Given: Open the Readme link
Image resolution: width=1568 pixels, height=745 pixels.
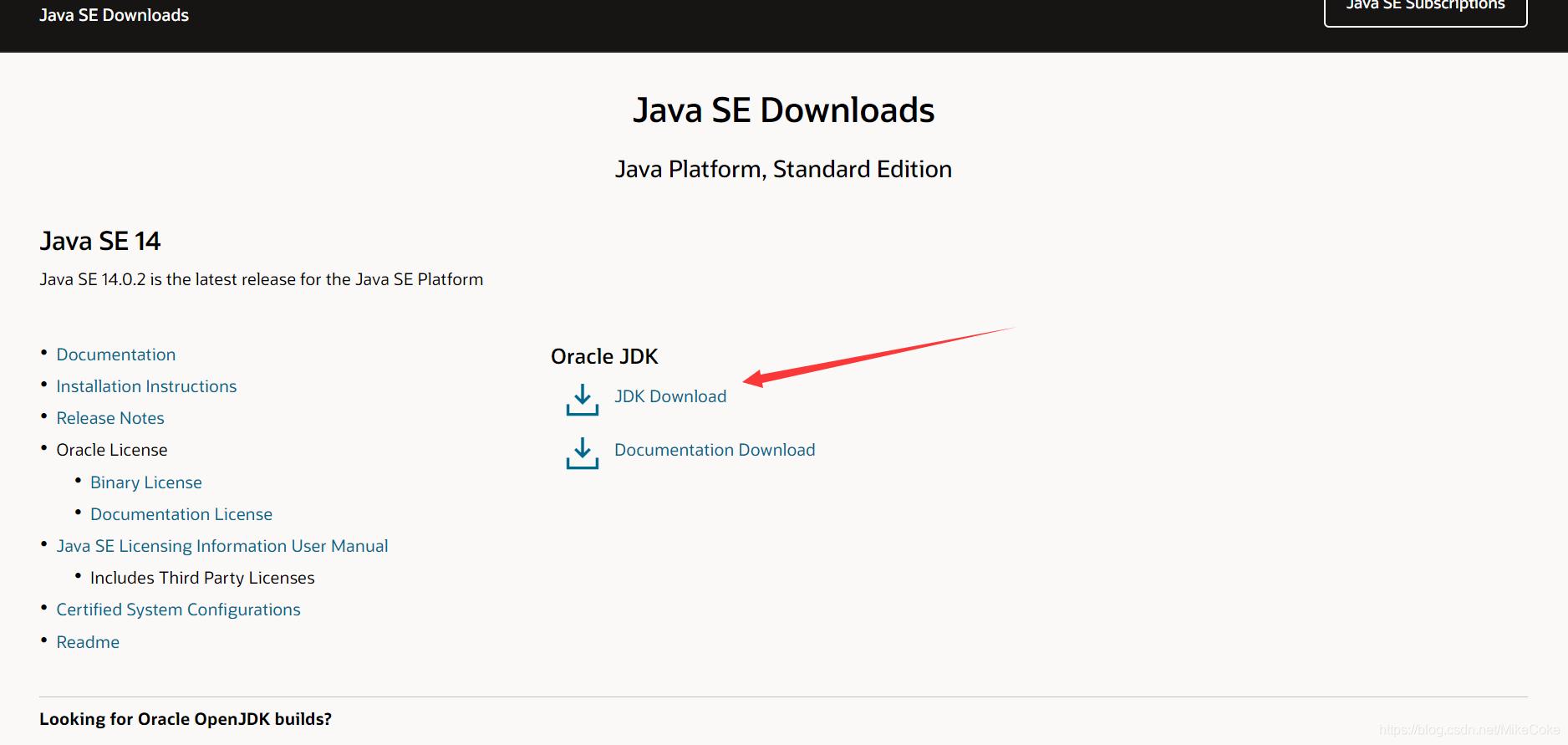Looking at the screenshot, I should pos(88,642).
